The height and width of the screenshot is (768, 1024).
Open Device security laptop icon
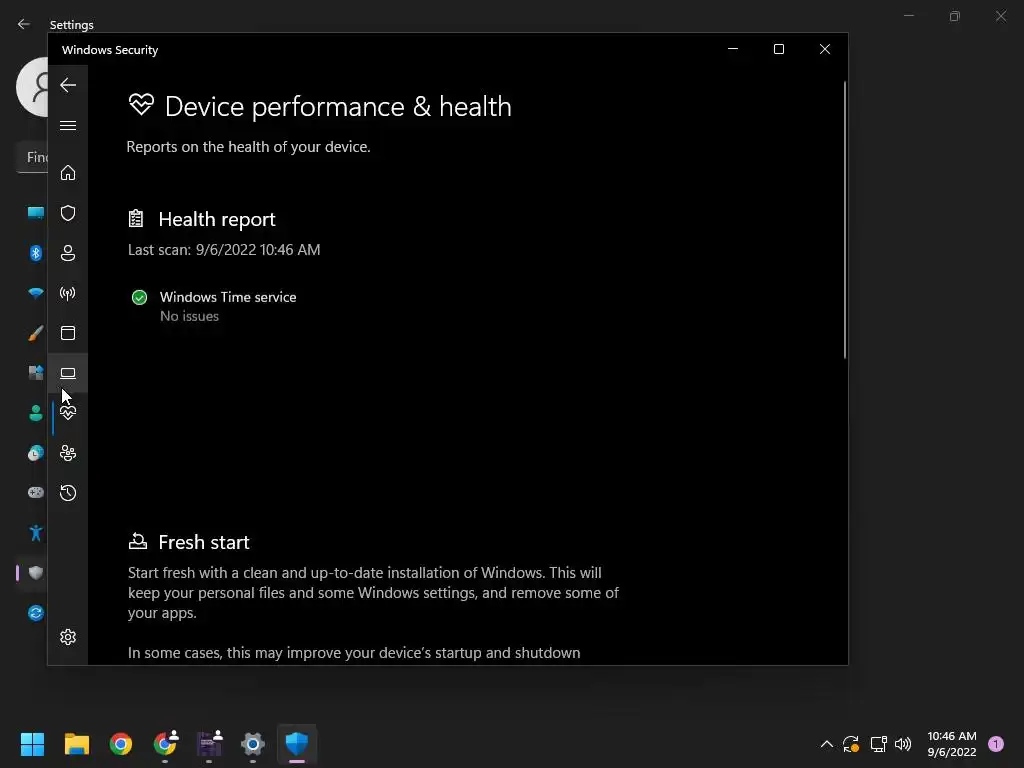click(68, 373)
